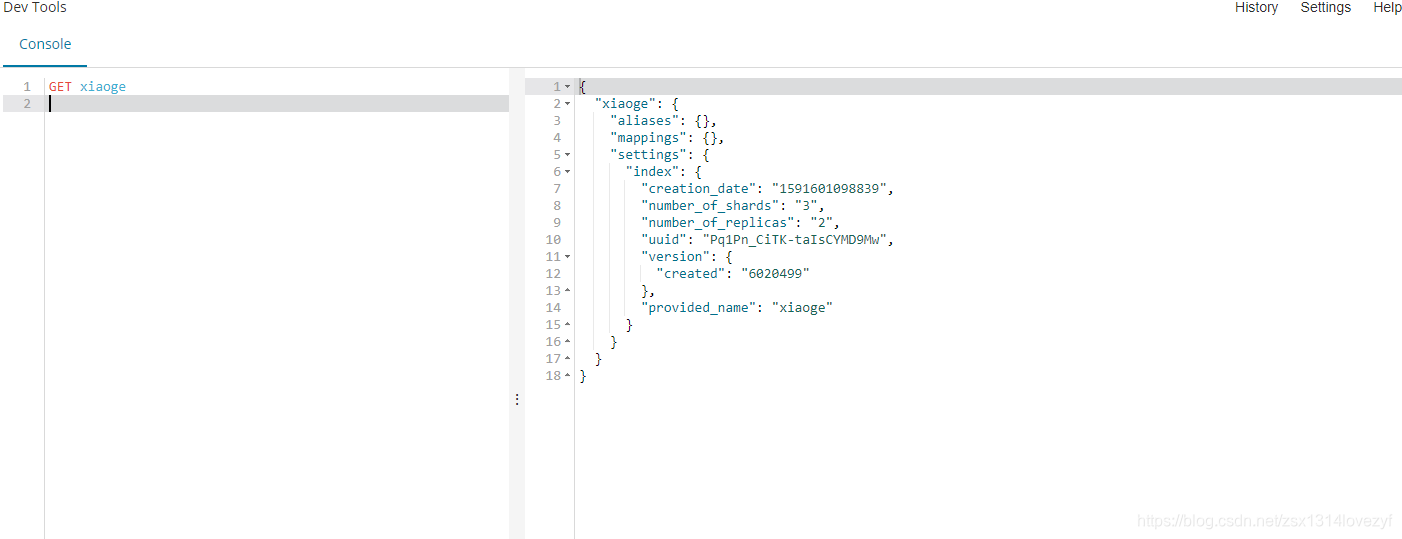Screen dimensions: 1402x539
Task: Click the "created" value 6020499
Action: pyautogui.click(x=774, y=274)
